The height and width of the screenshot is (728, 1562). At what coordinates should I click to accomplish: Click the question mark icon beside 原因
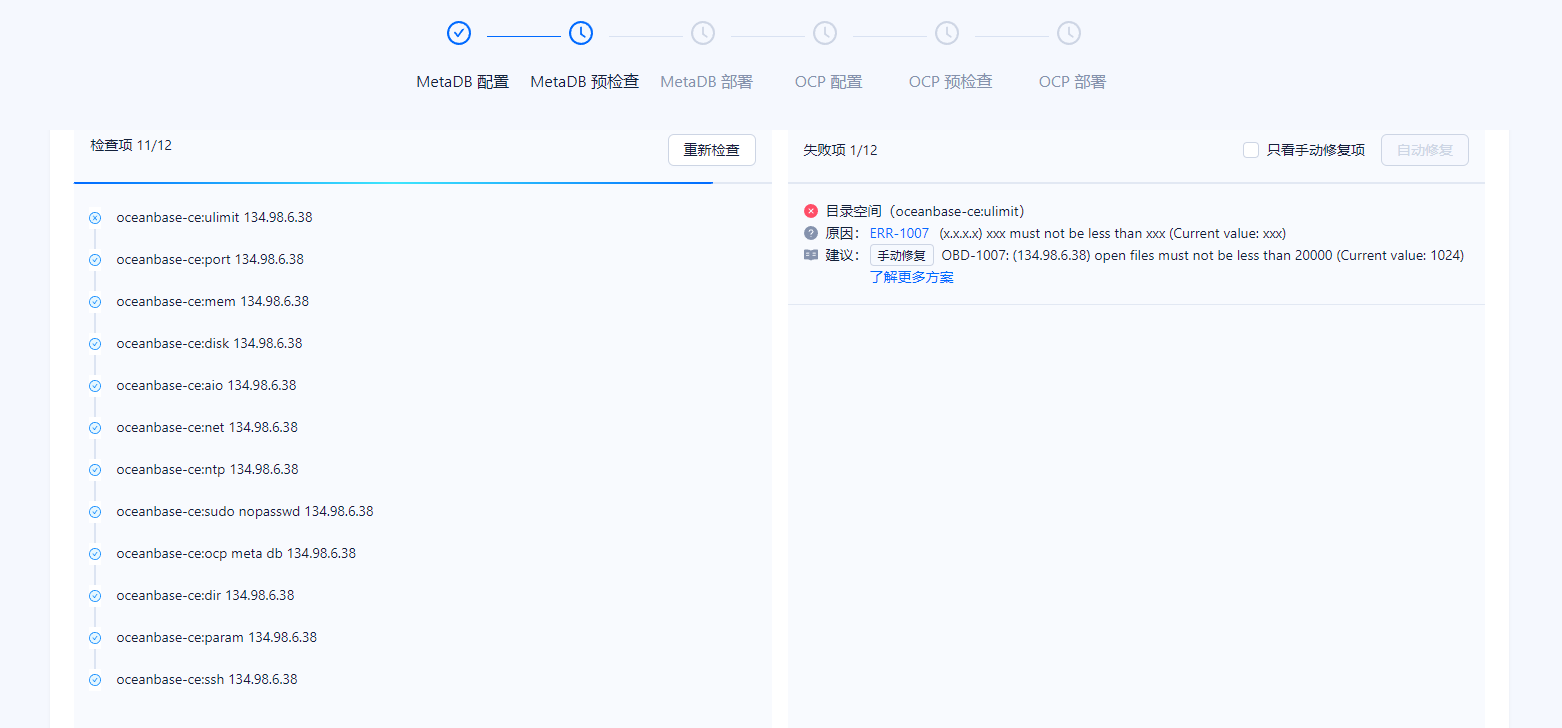(x=811, y=233)
